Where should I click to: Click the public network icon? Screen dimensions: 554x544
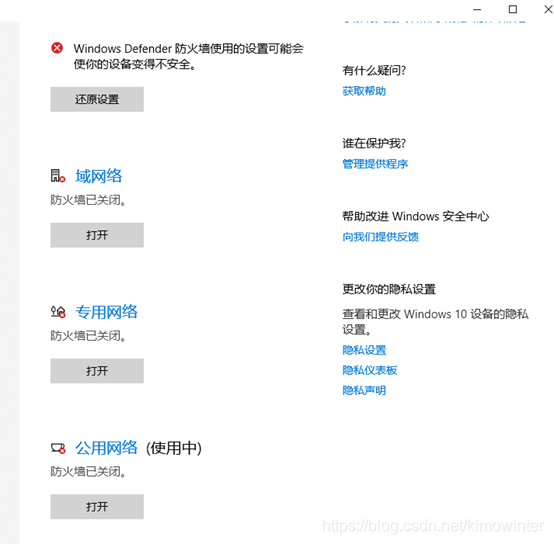58,448
